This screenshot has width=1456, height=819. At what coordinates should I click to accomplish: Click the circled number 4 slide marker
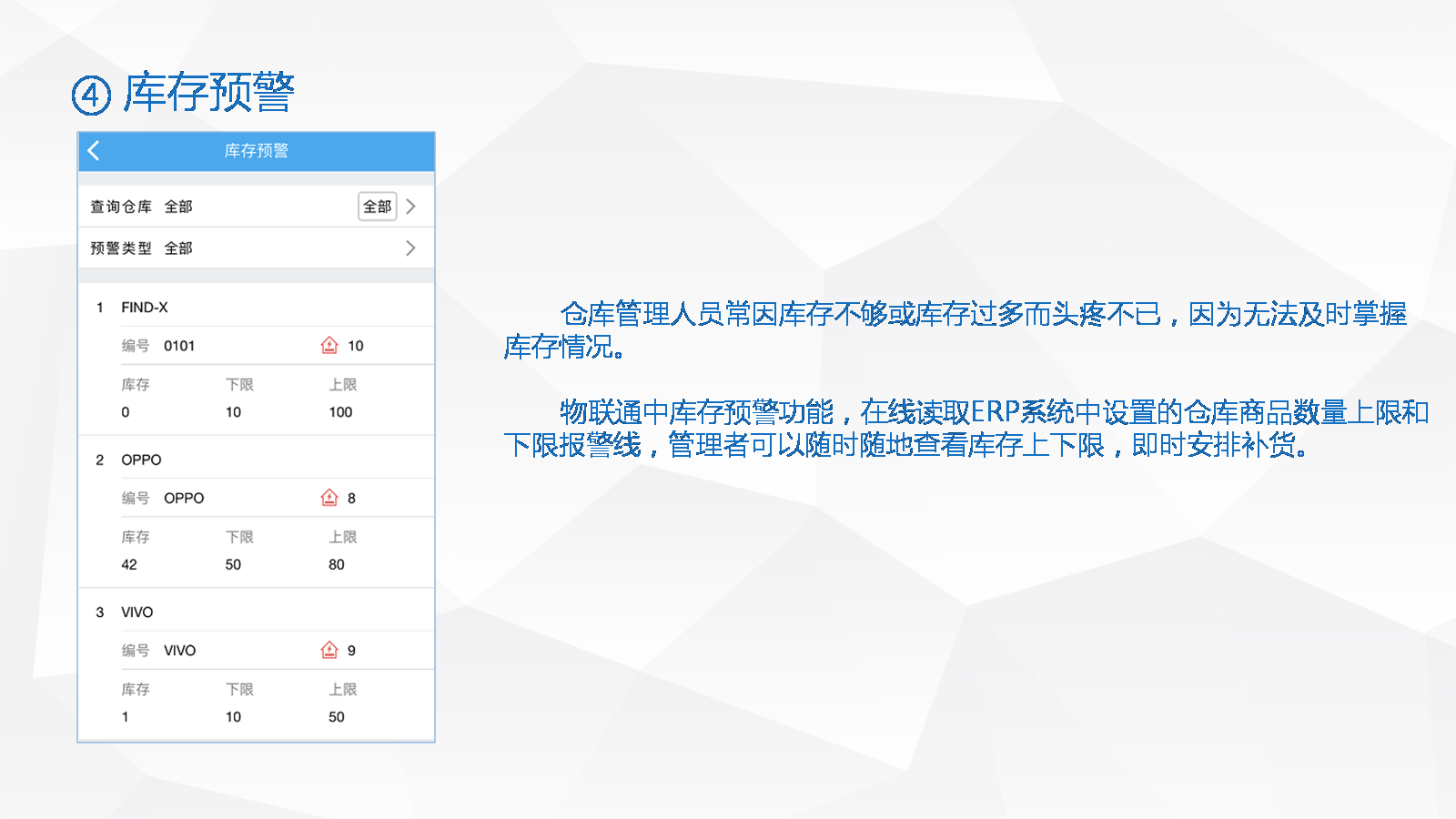pyautogui.click(x=91, y=95)
